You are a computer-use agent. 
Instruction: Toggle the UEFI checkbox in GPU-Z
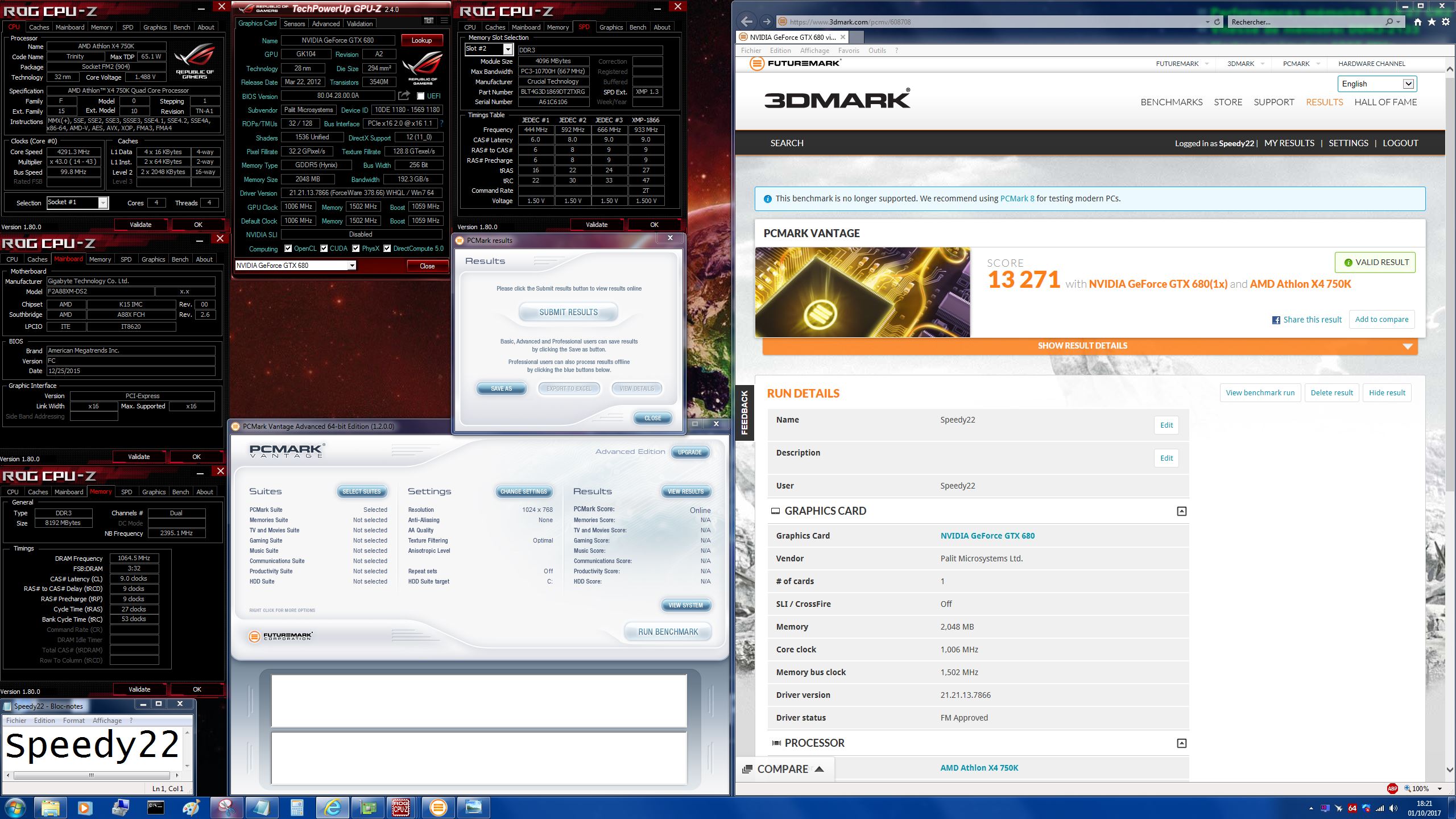click(x=420, y=96)
